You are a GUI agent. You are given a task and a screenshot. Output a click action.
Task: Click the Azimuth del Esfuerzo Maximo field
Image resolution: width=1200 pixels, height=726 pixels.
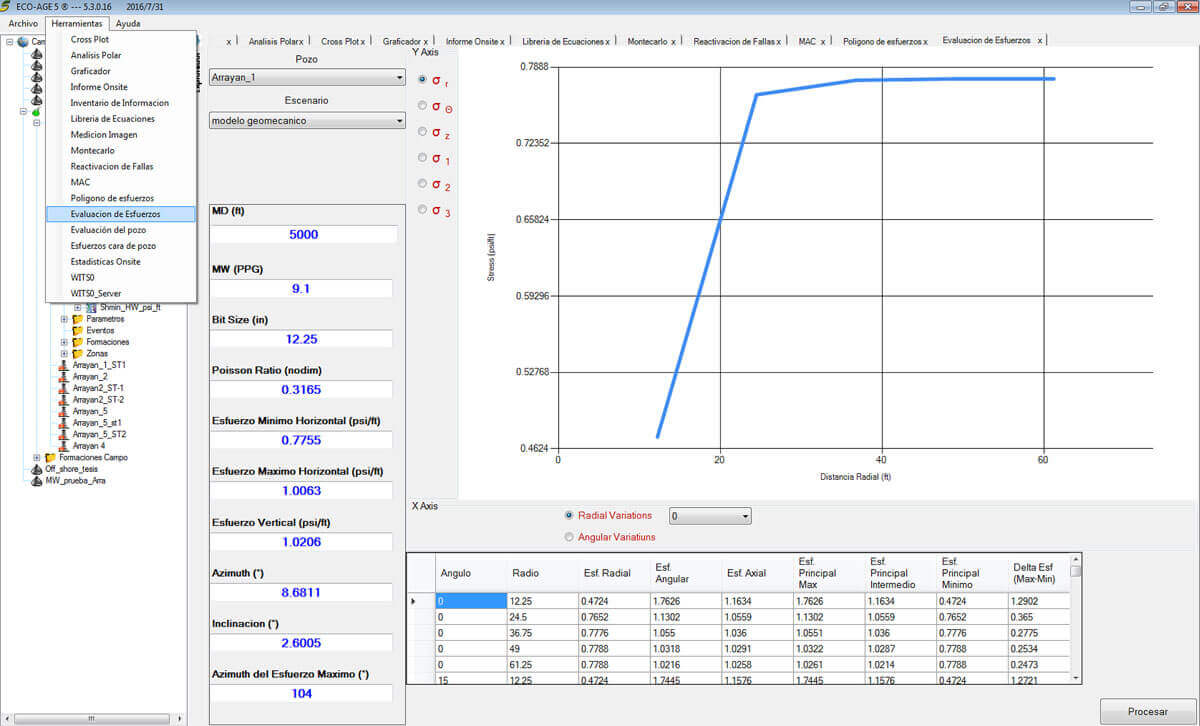(301, 692)
